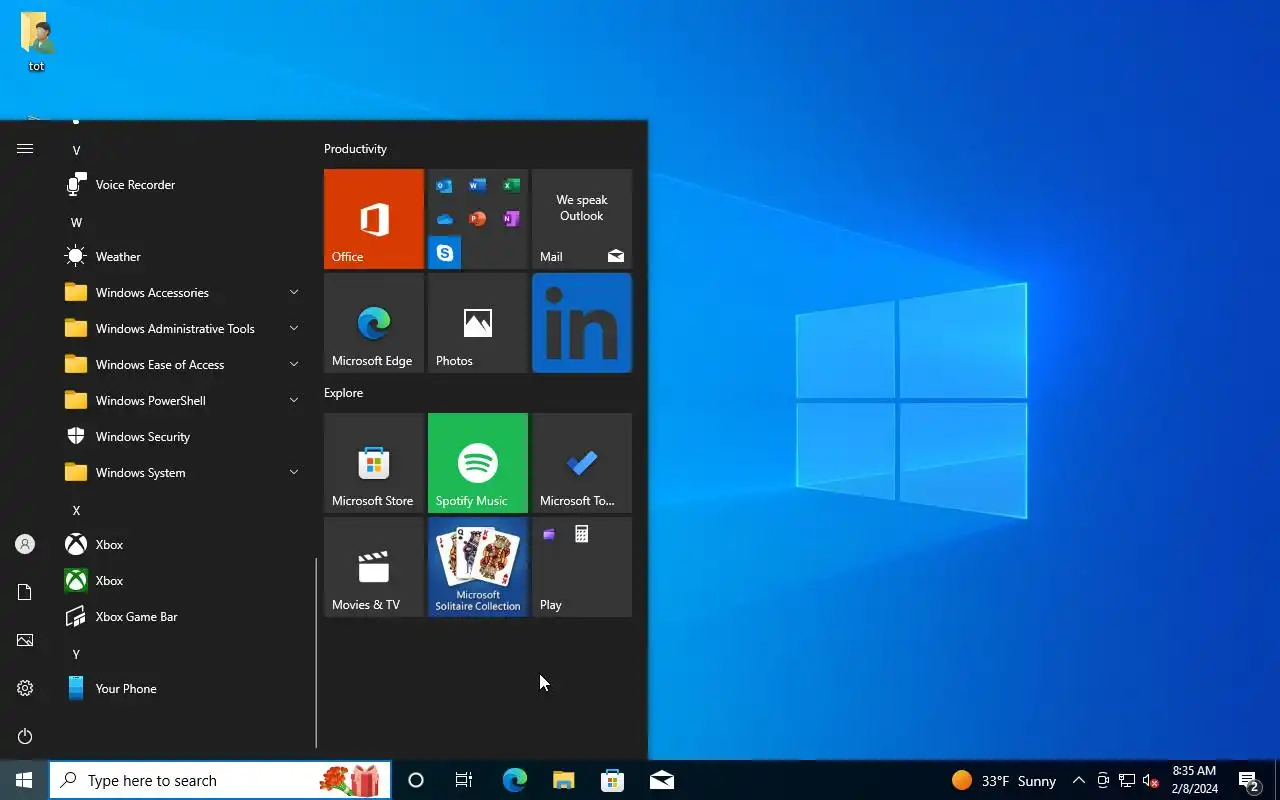Open Documents from the Start left rail
Image resolution: width=1280 pixels, height=800 pixels.
click(x=25, y=592)
